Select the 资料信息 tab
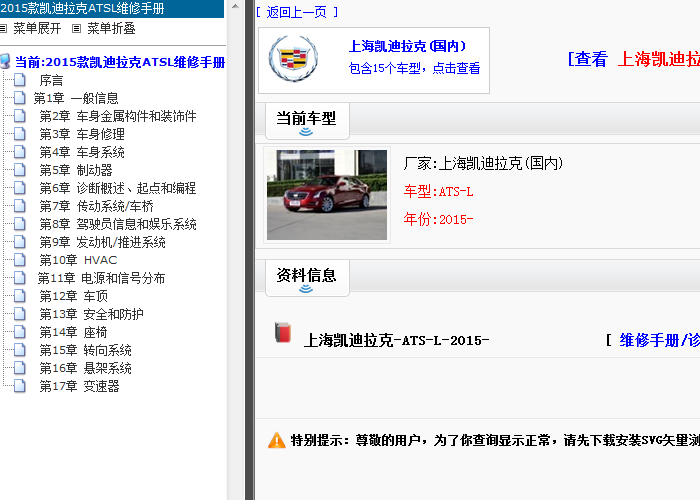This screenshot has height=500, width=700. pos(307,278)
